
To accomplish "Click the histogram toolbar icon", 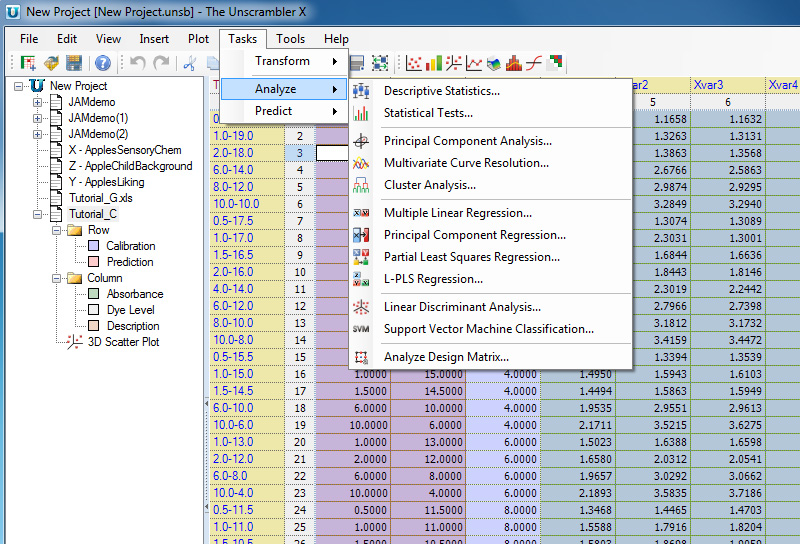I will 514,63.
